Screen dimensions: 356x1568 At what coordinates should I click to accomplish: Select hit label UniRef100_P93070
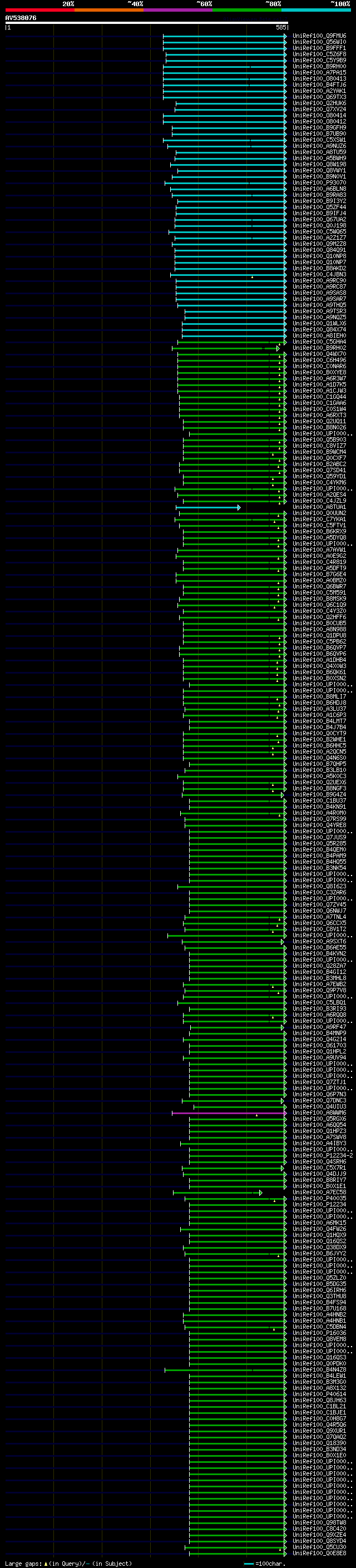[x=319, y=182]
